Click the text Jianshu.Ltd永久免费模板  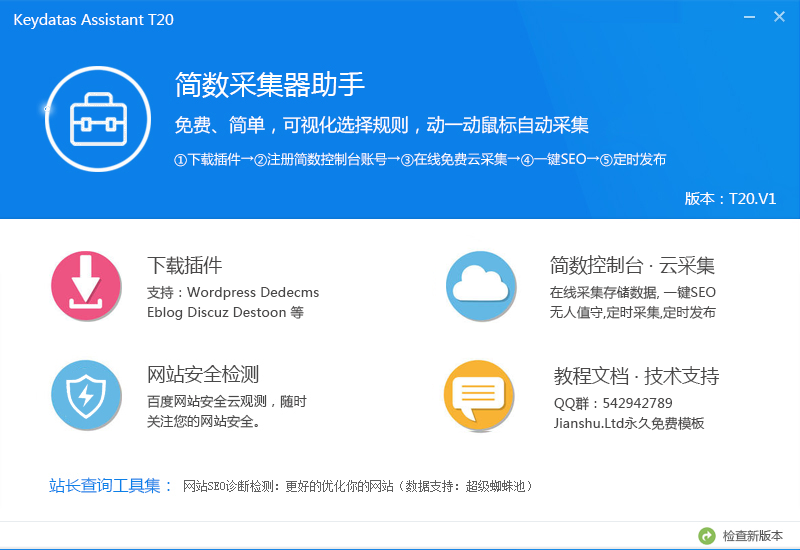pos(629,423)
